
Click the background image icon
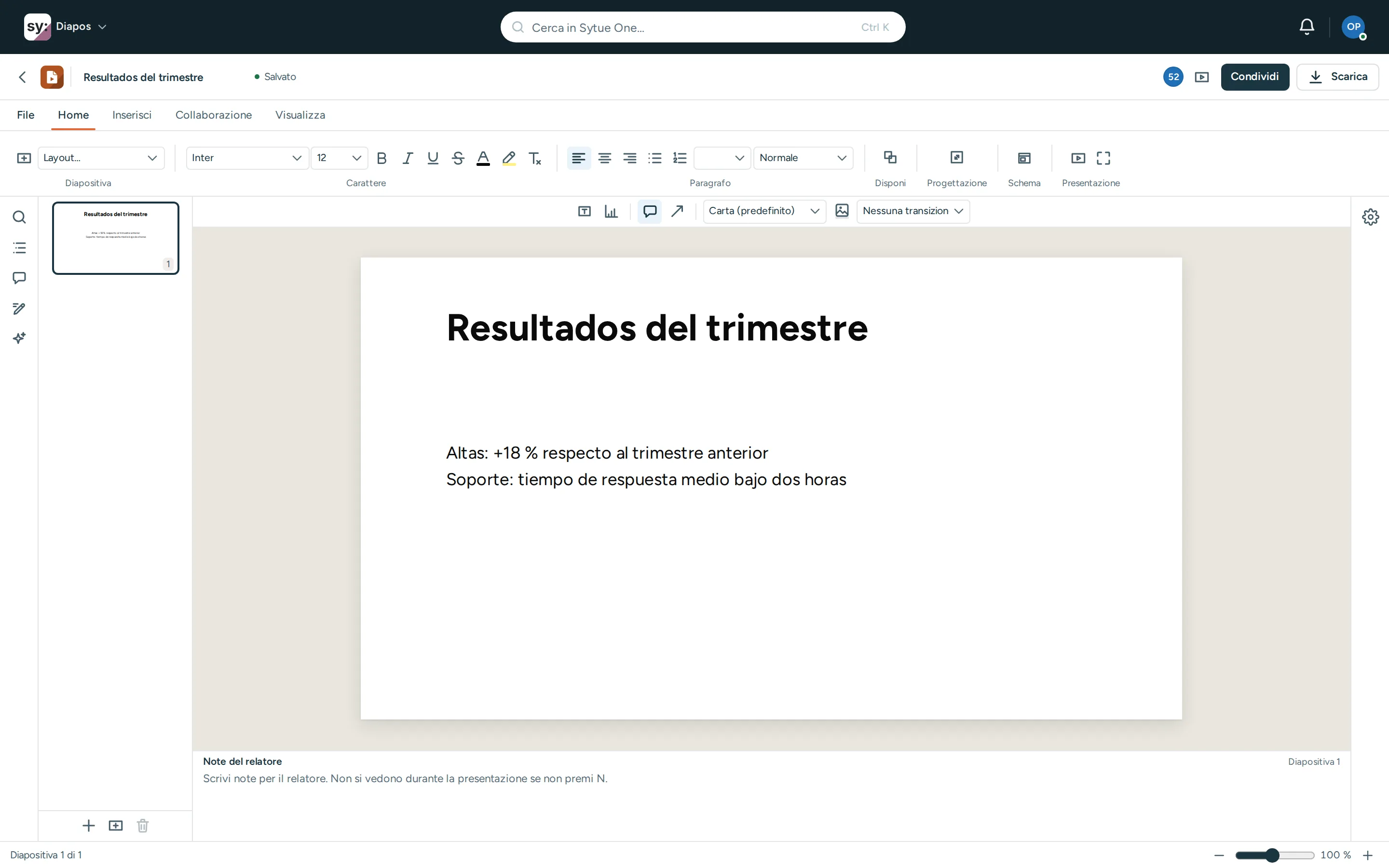[x=842, y=211]
